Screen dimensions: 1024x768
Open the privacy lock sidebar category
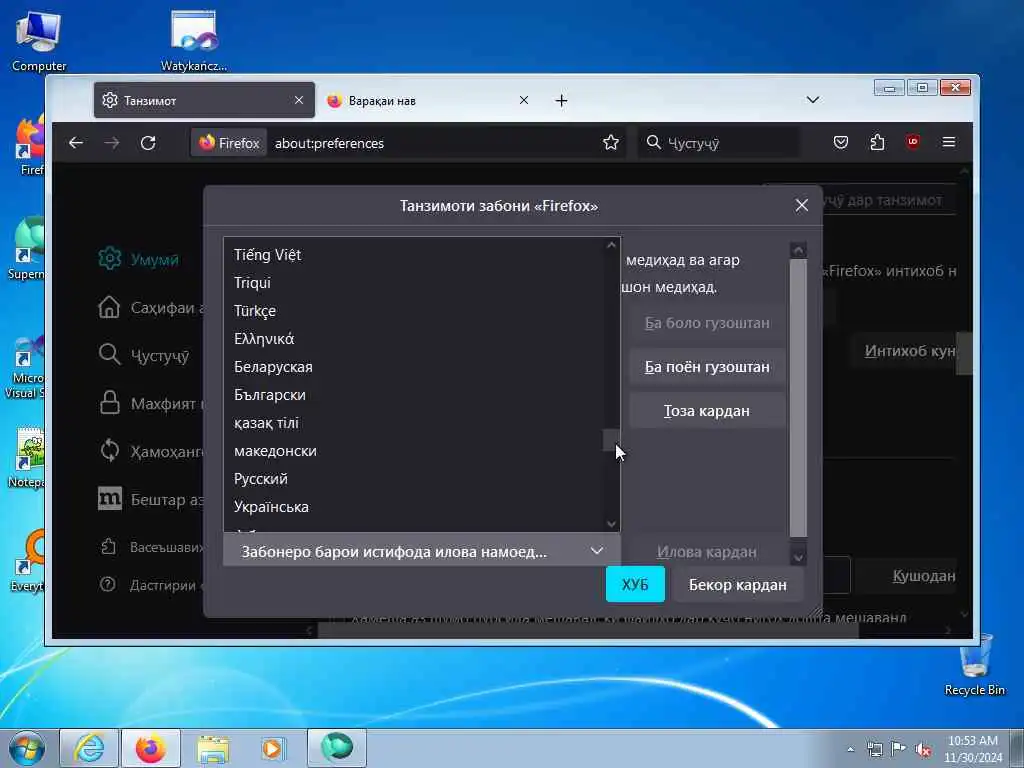click(109, 404)
